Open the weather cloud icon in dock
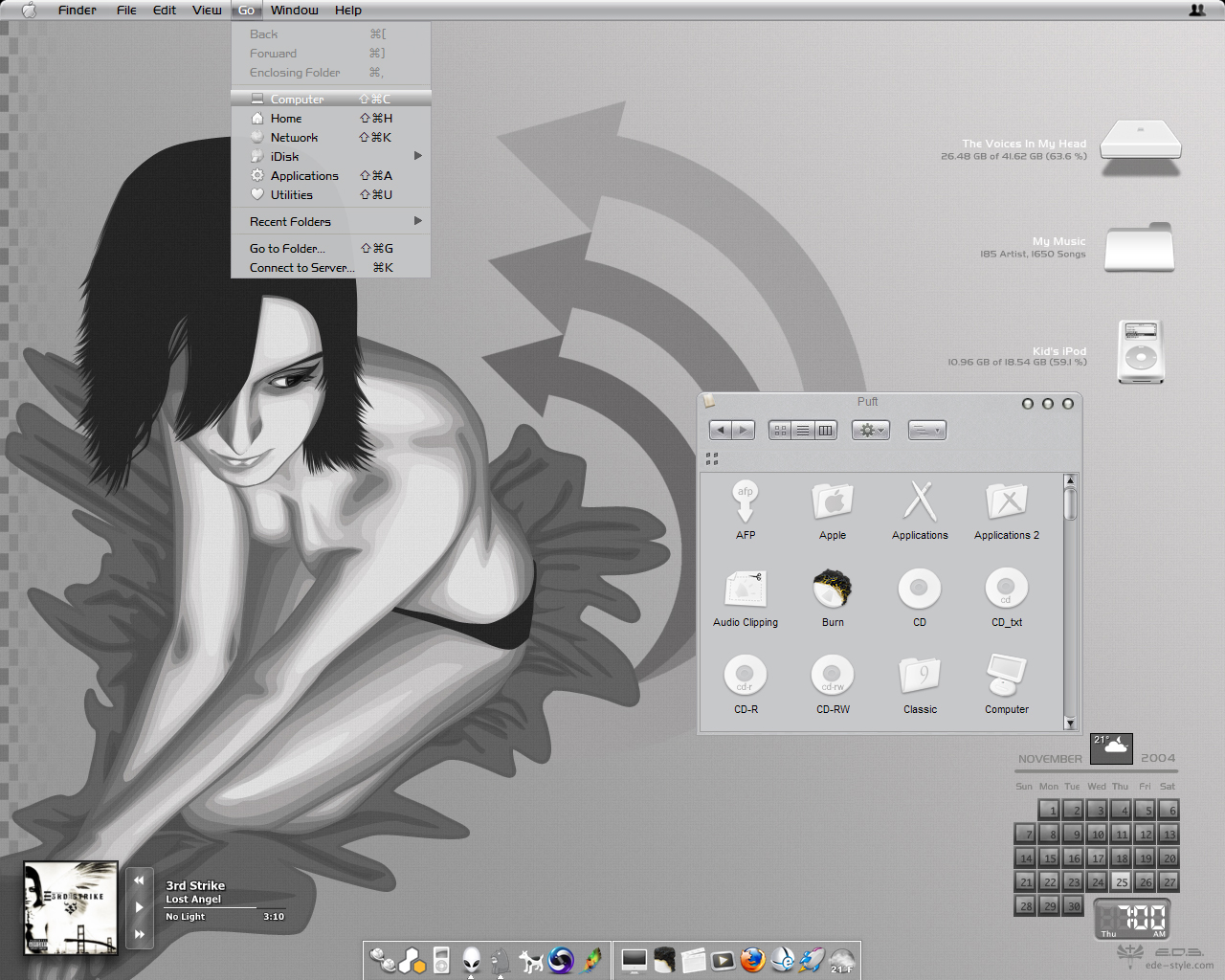This screenshot has height=980, width=1225. click(842, 960)
